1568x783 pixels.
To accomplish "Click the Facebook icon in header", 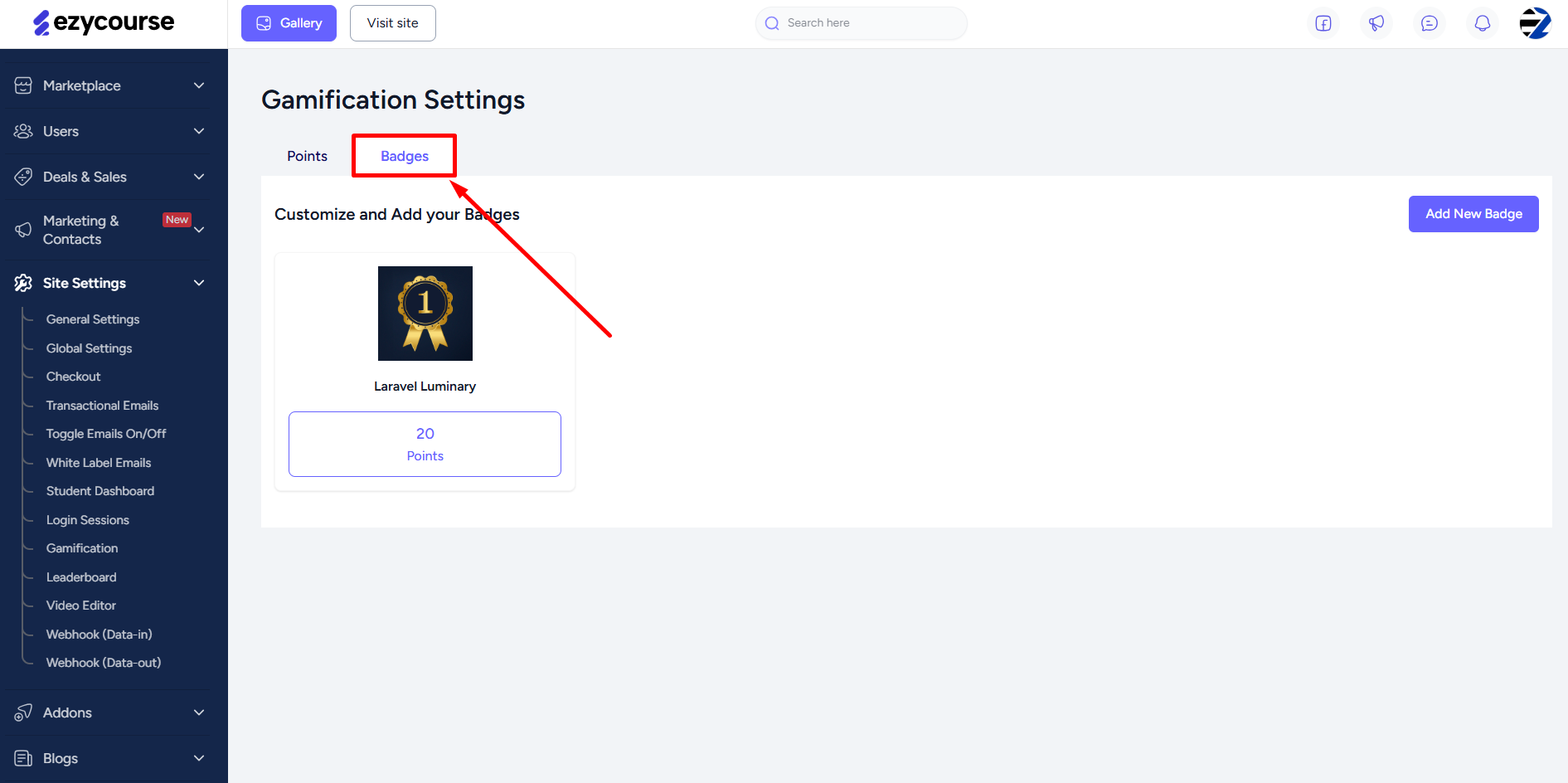I will 1323,23.
